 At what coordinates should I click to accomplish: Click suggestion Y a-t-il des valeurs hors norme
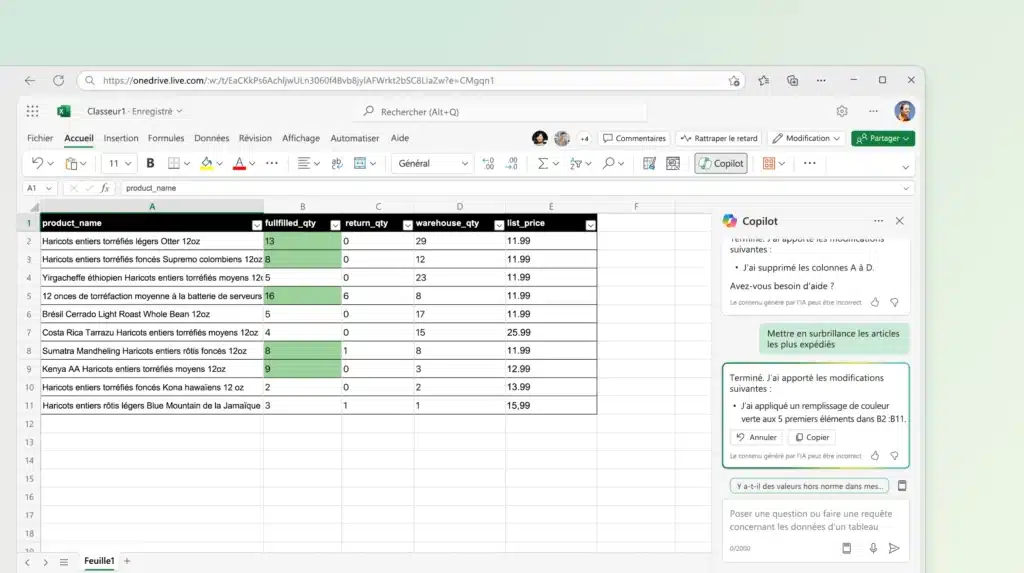coord(809,486)
